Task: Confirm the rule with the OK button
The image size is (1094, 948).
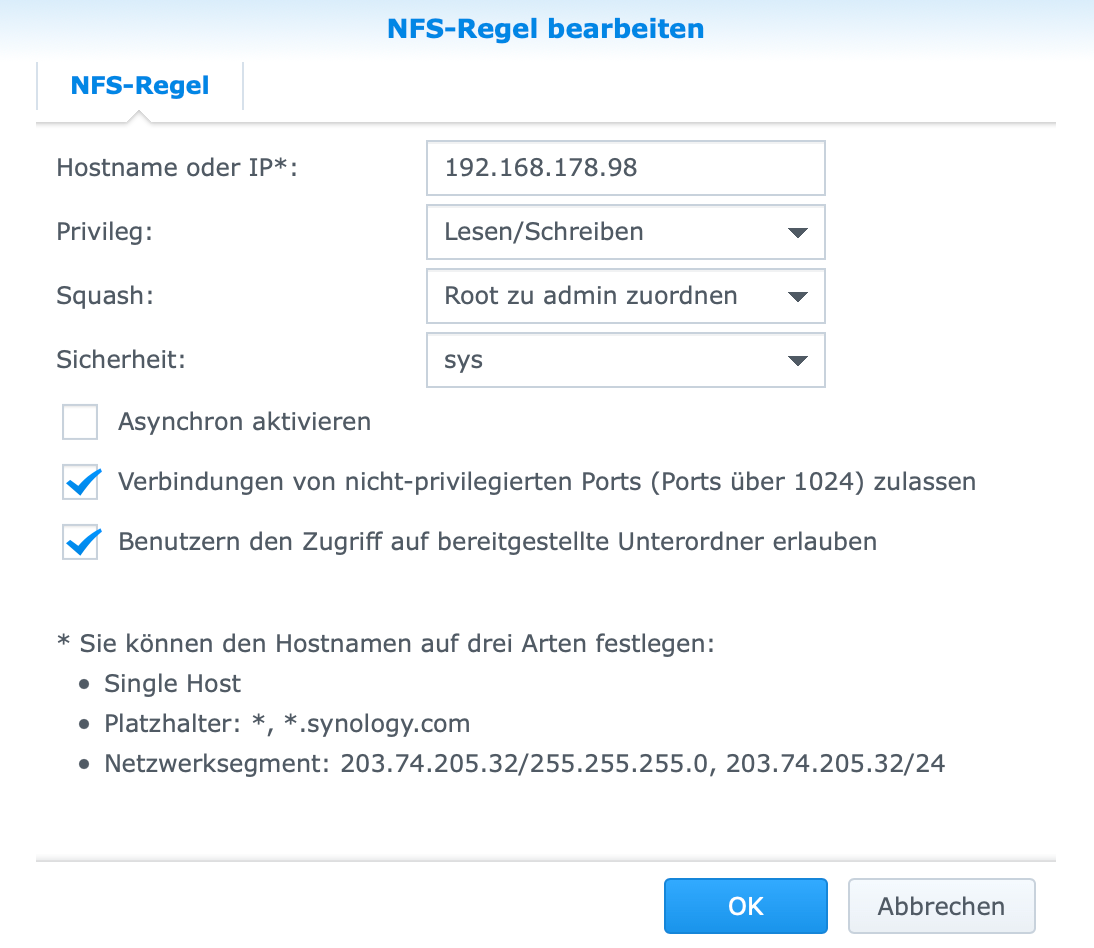Action: [745, 906]
